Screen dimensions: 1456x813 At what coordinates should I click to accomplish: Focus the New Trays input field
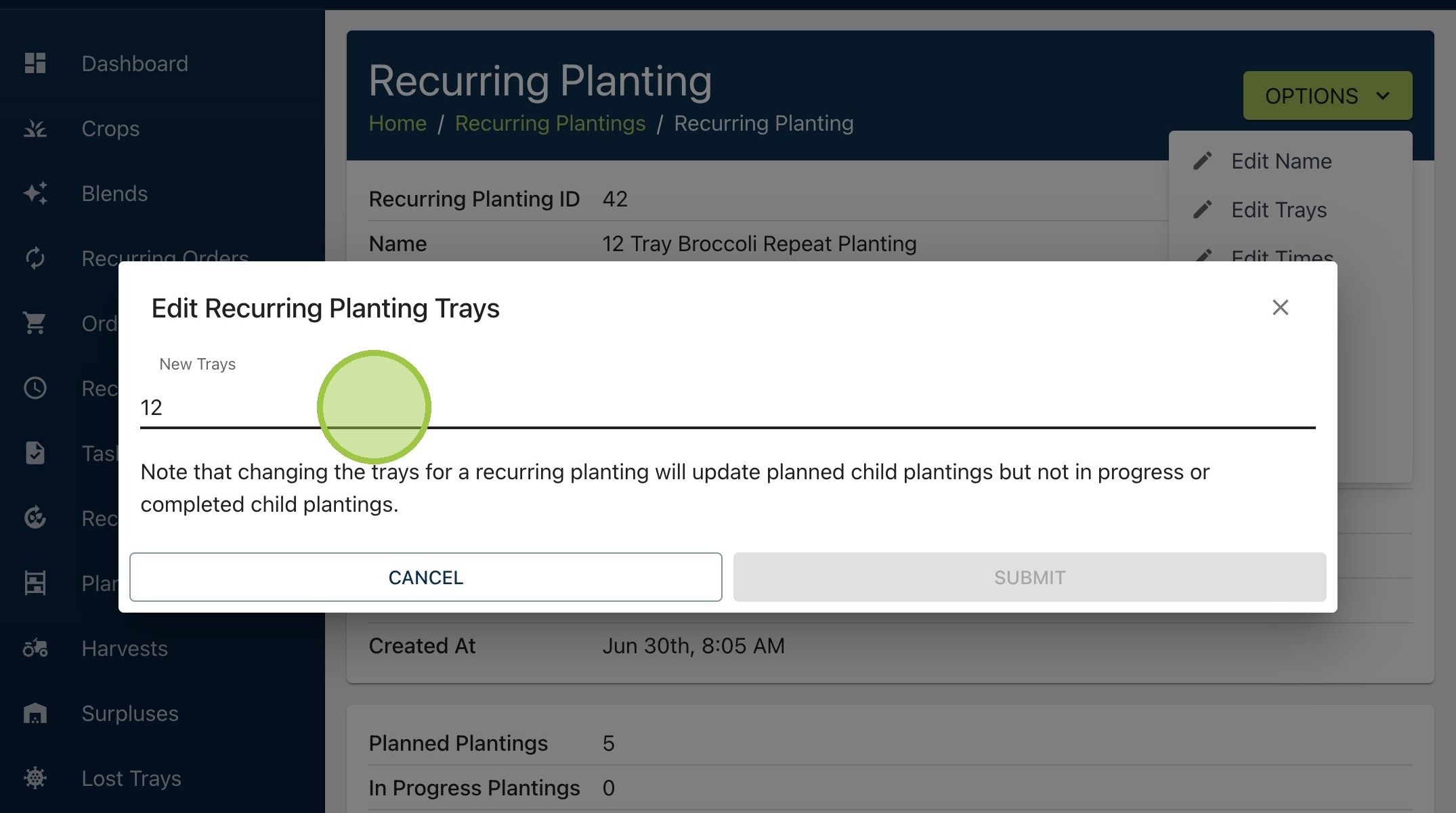coord(727,407)
